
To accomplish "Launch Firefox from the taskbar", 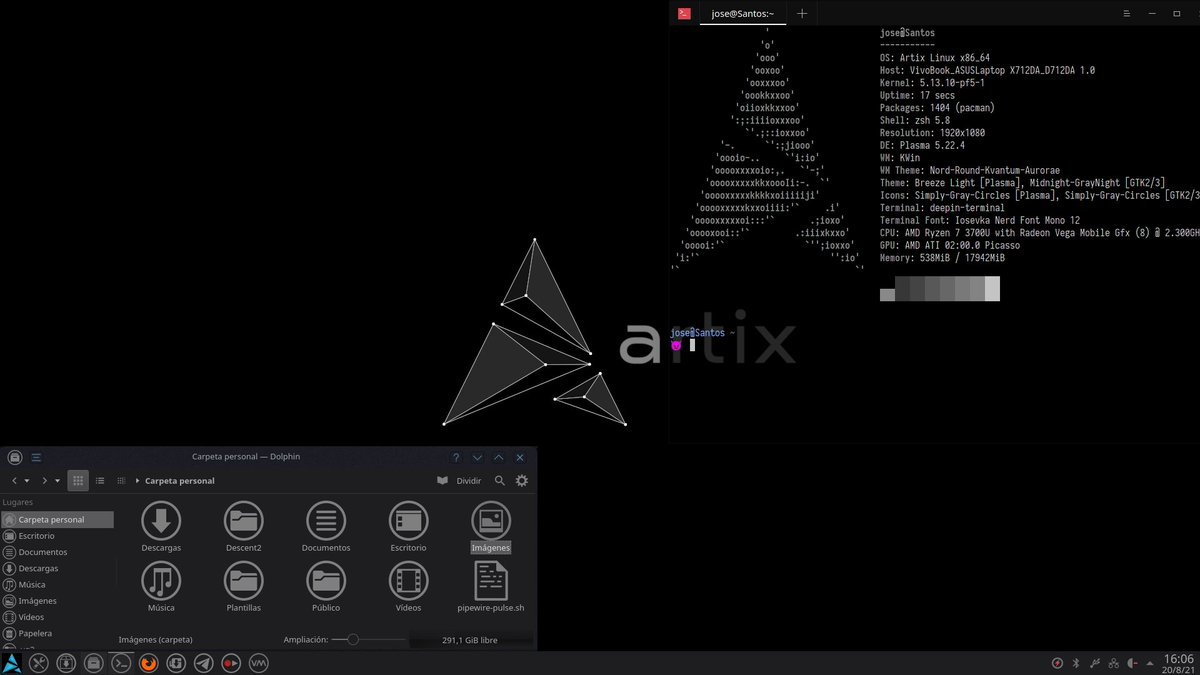I will [148, 662].
